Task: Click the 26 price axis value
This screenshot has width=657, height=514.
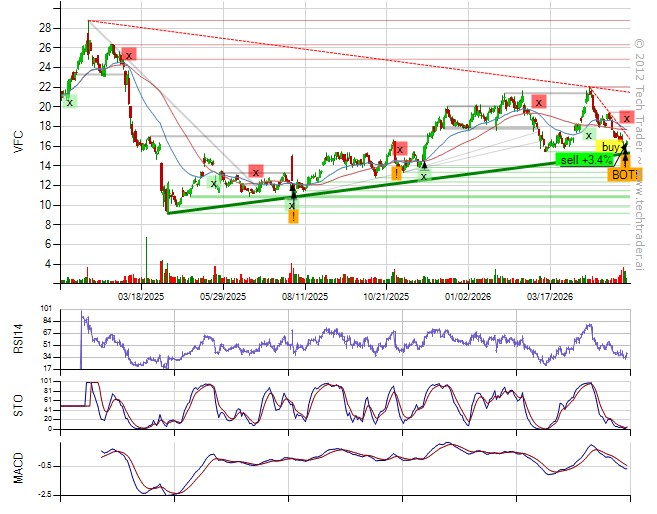Action: [x=45, y=48]
